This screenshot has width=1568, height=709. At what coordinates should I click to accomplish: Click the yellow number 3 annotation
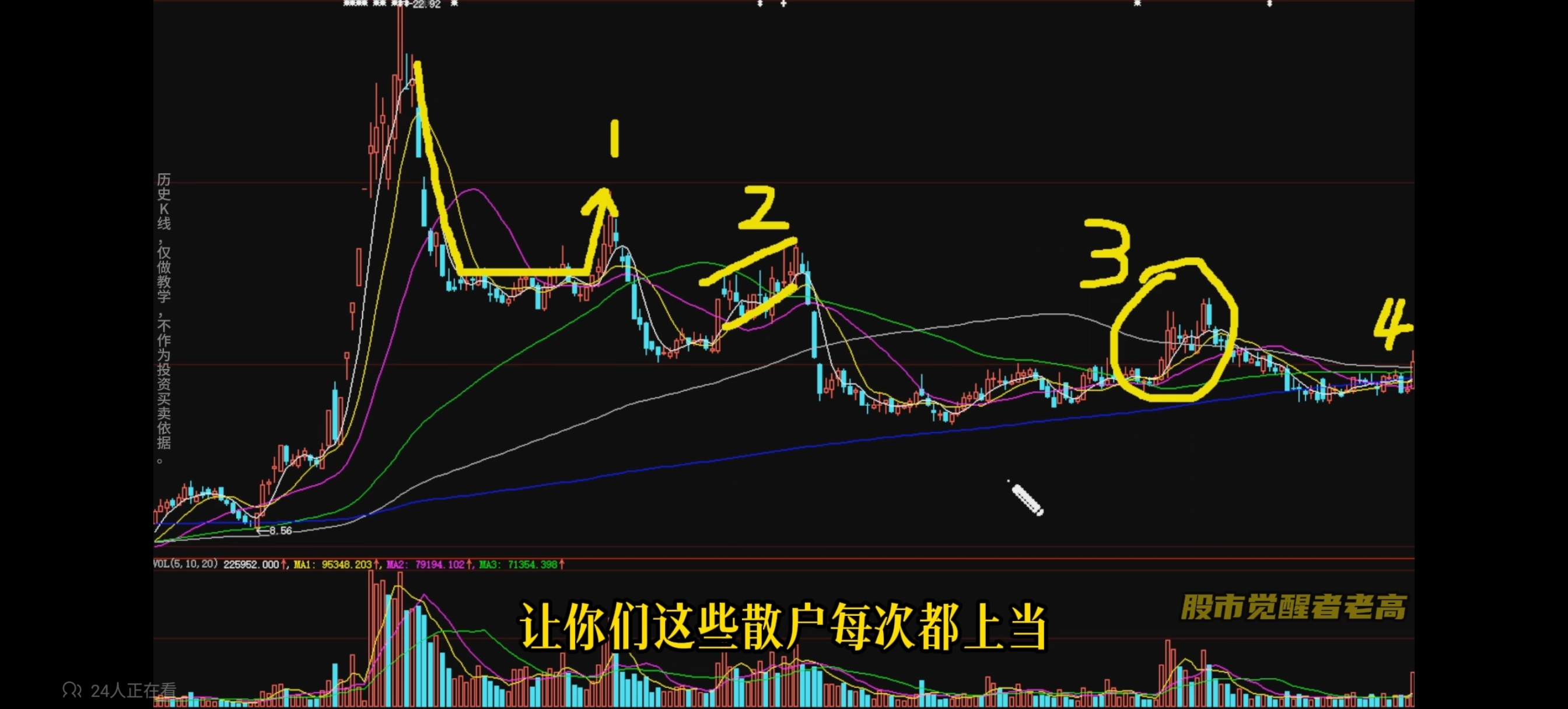1105,254
